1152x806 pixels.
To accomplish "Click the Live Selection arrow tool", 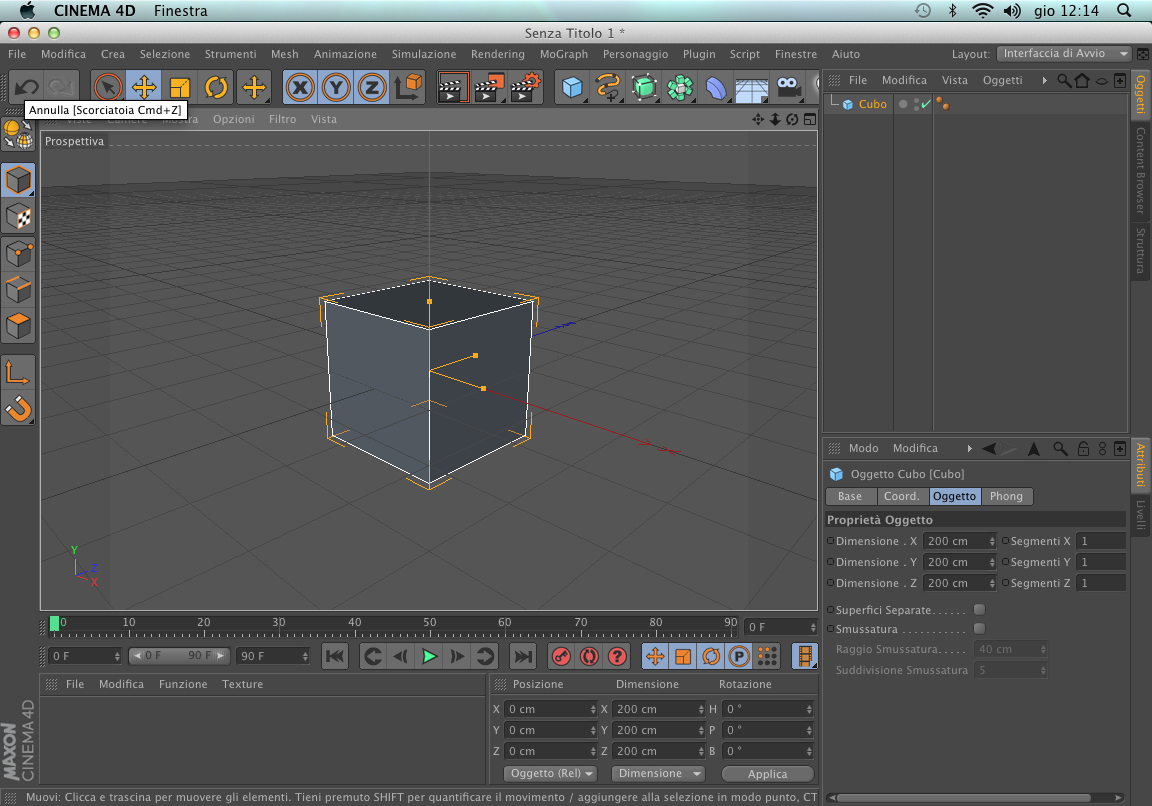I will coord(107,88).
